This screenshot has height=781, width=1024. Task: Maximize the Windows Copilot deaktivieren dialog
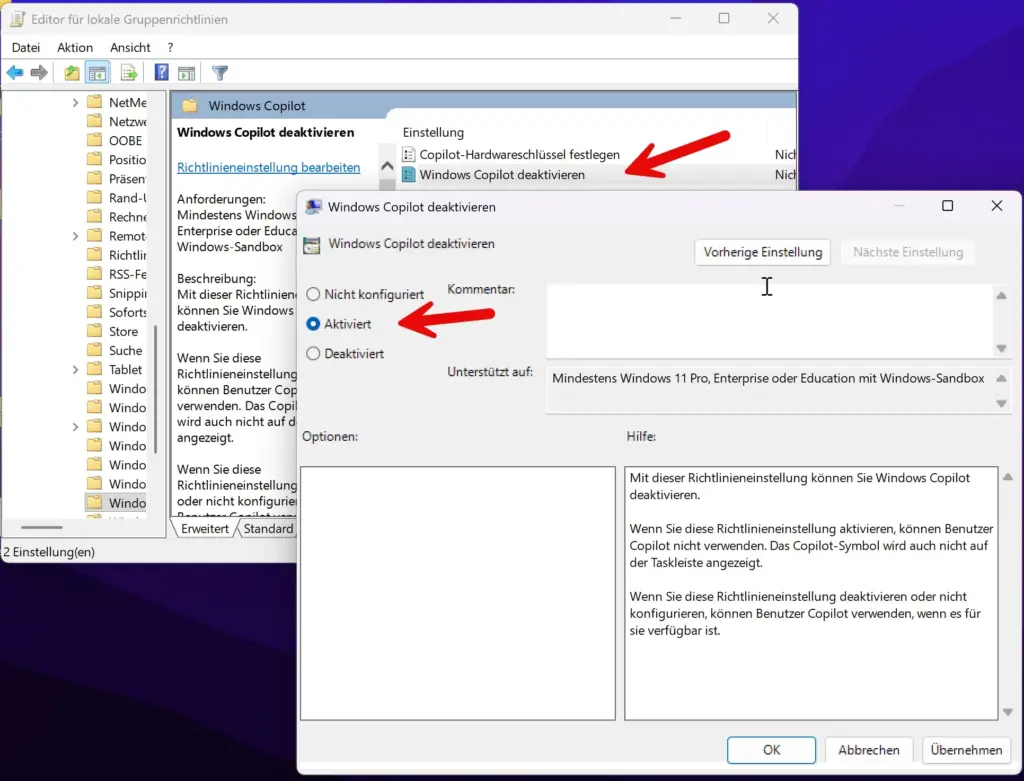click(x=948, y=206)
